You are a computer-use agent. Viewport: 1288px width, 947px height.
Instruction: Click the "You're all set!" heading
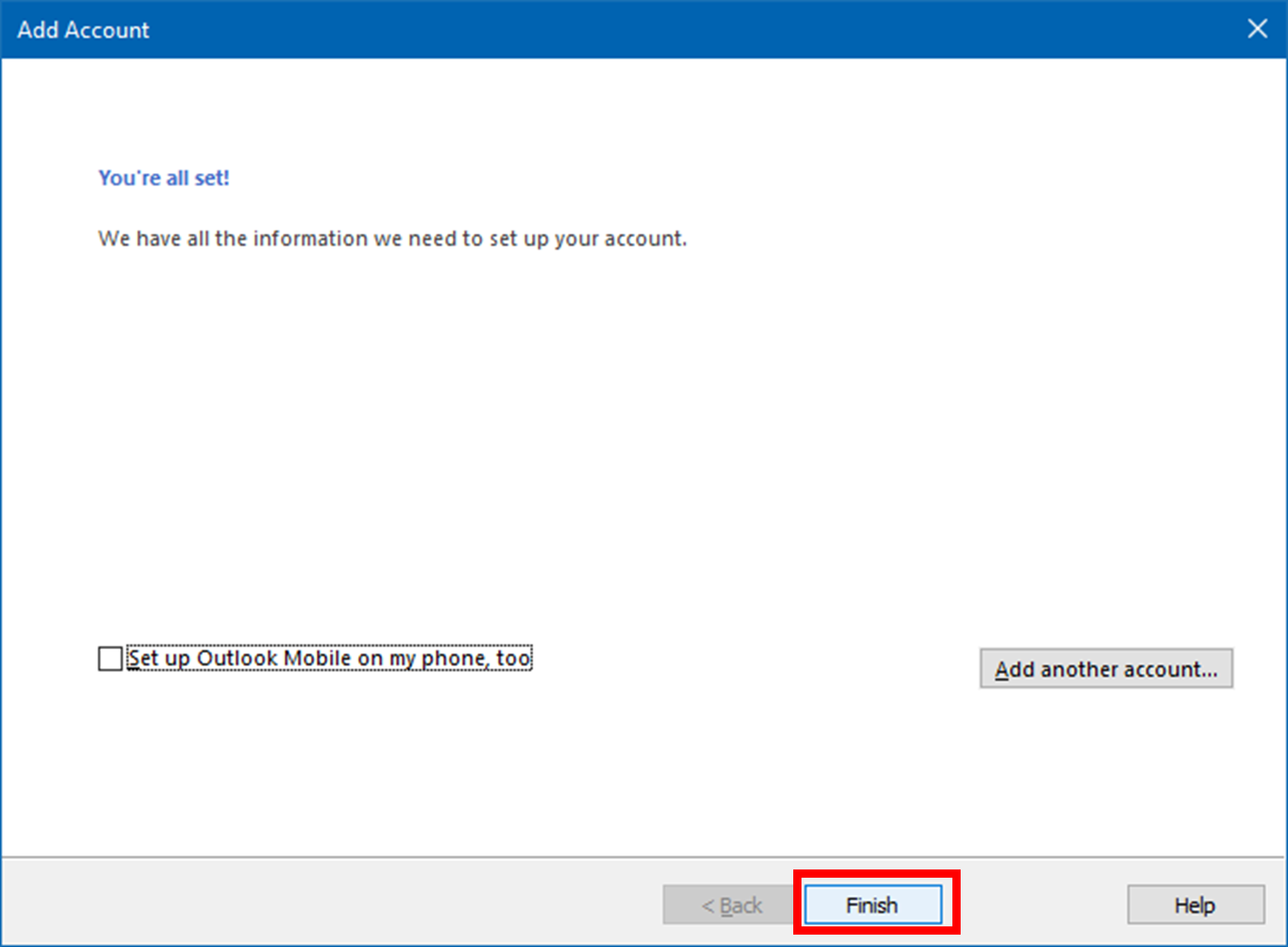coord(164,177)
